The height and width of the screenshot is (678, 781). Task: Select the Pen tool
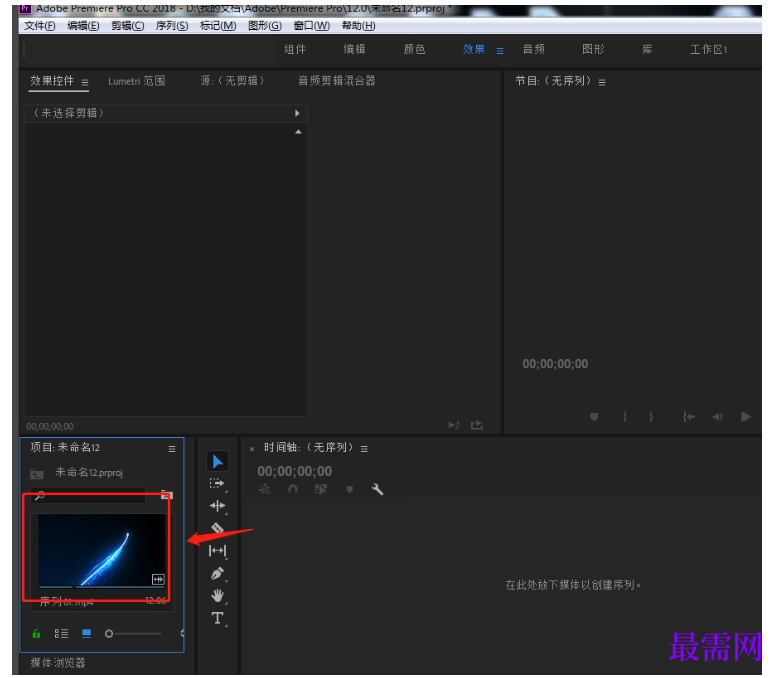218,573
